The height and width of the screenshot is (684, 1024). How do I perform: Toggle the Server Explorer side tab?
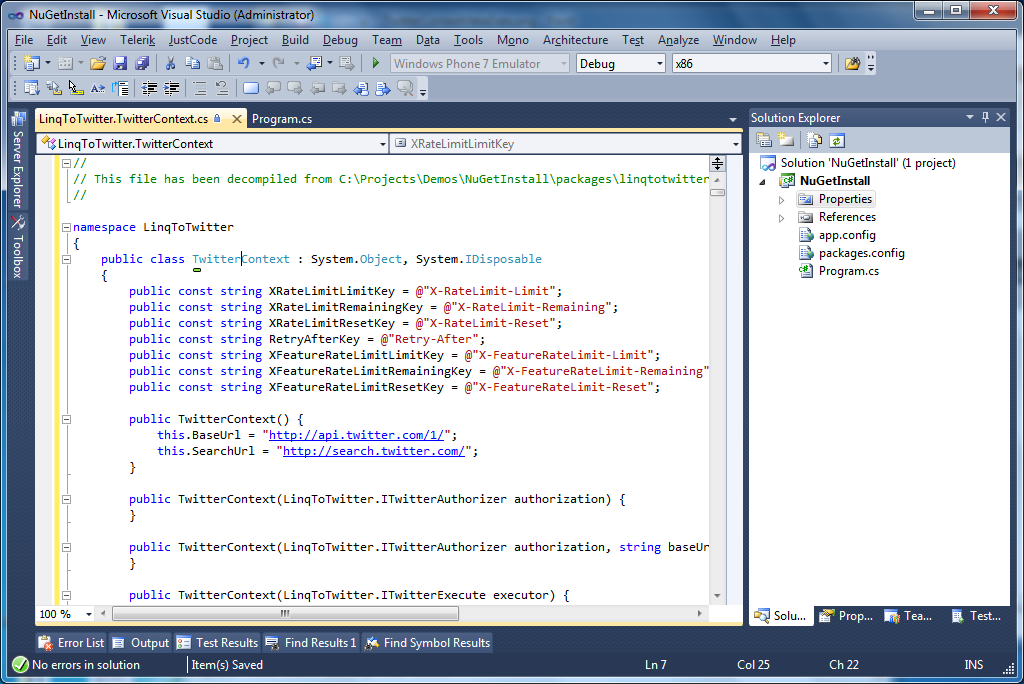tap(18, 159)
